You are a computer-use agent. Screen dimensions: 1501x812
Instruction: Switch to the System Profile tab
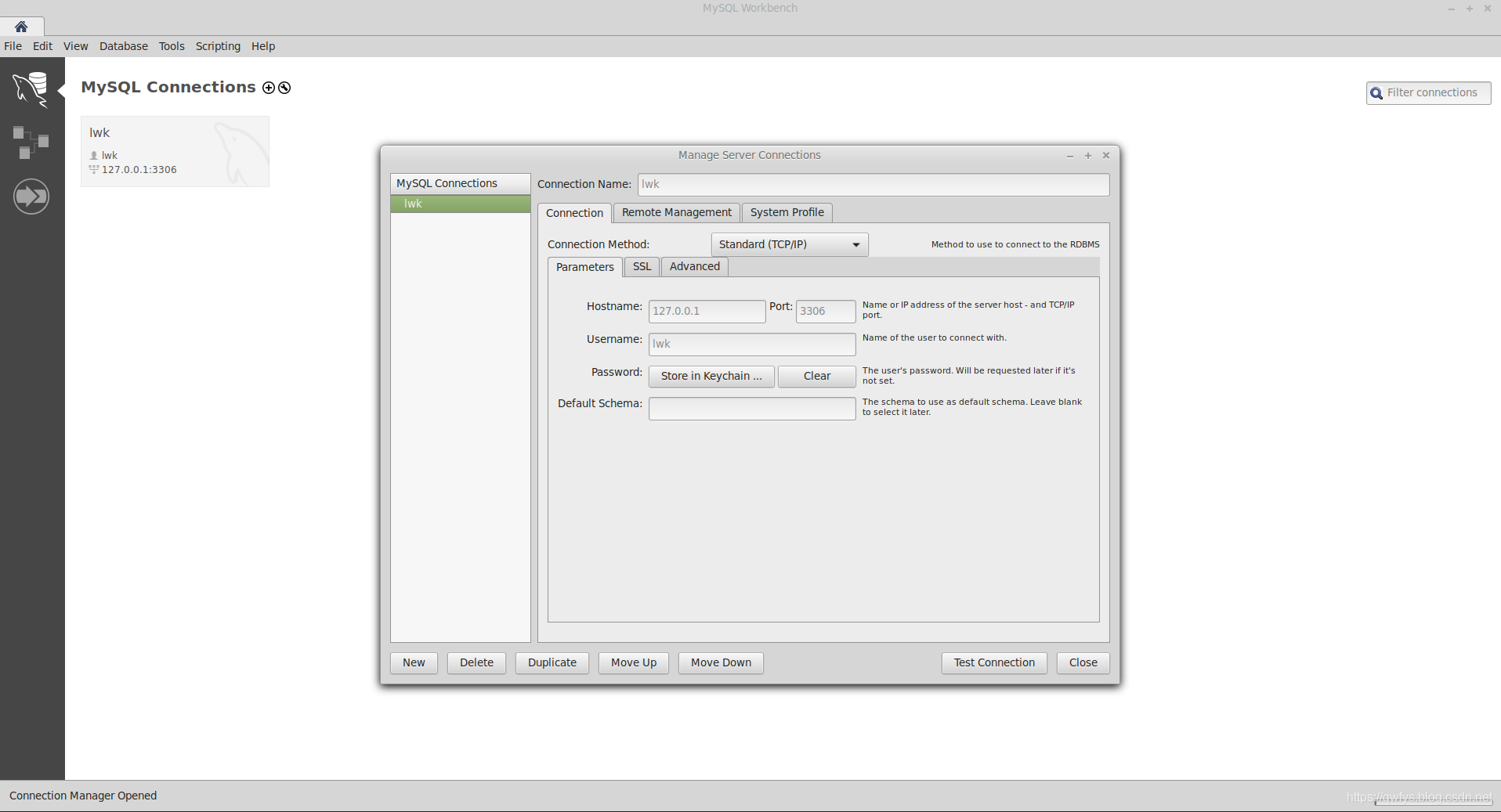(787, 212)
